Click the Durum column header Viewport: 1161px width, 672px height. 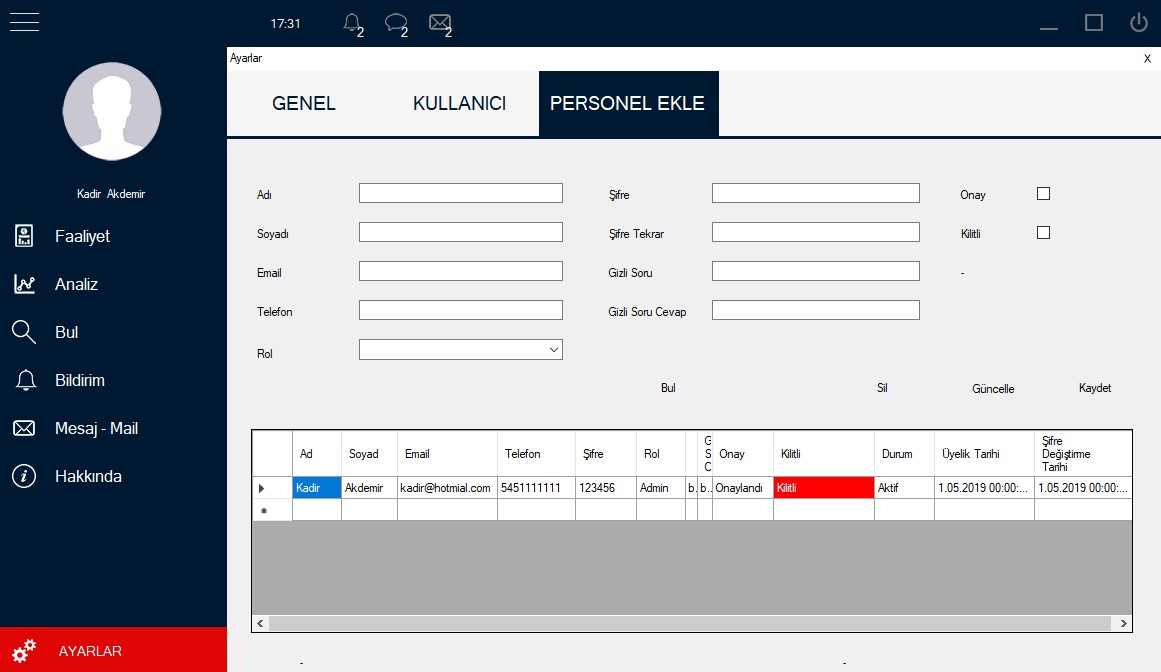[905, 454]
